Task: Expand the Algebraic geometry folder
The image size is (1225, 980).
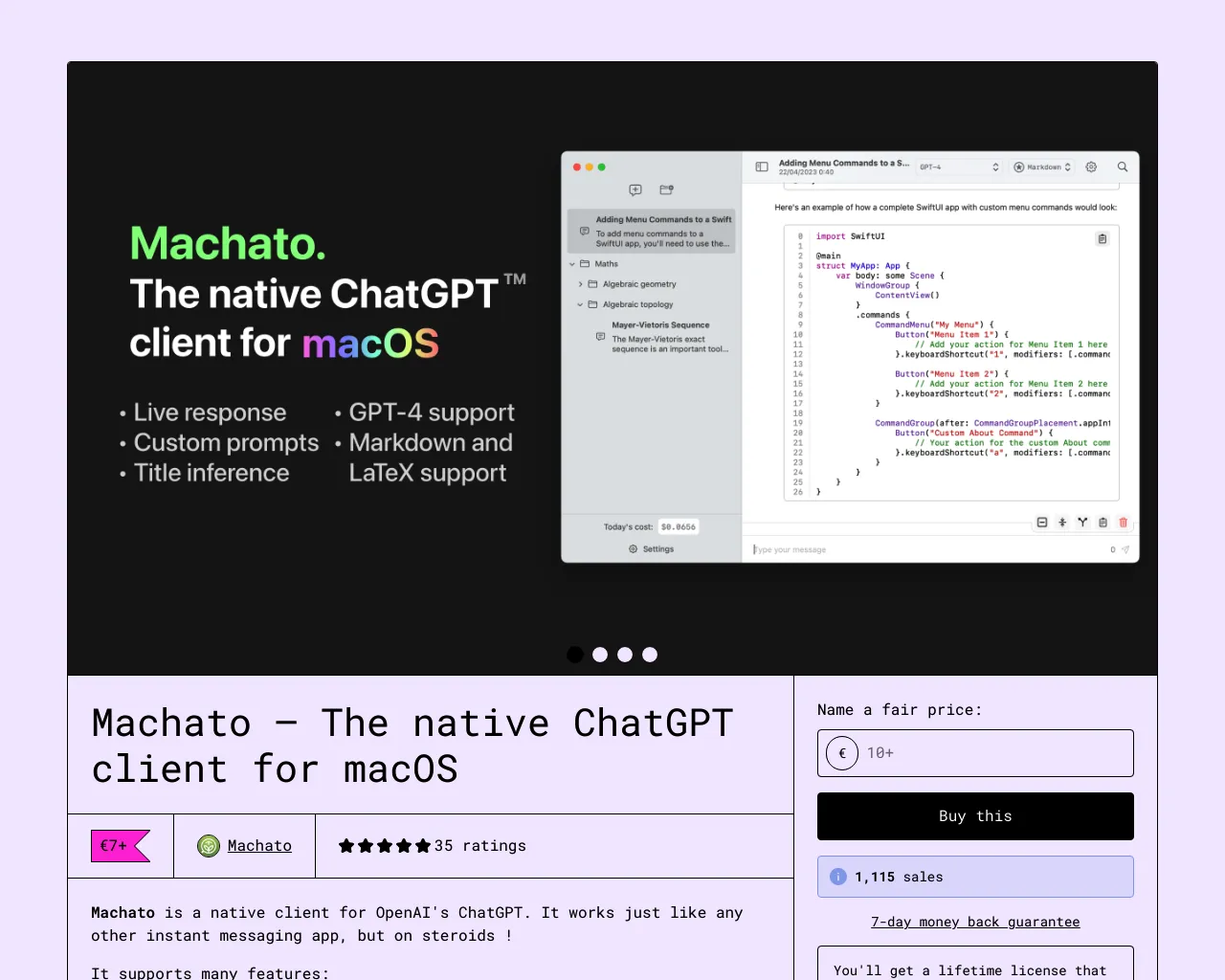Action: pos(580,283)
